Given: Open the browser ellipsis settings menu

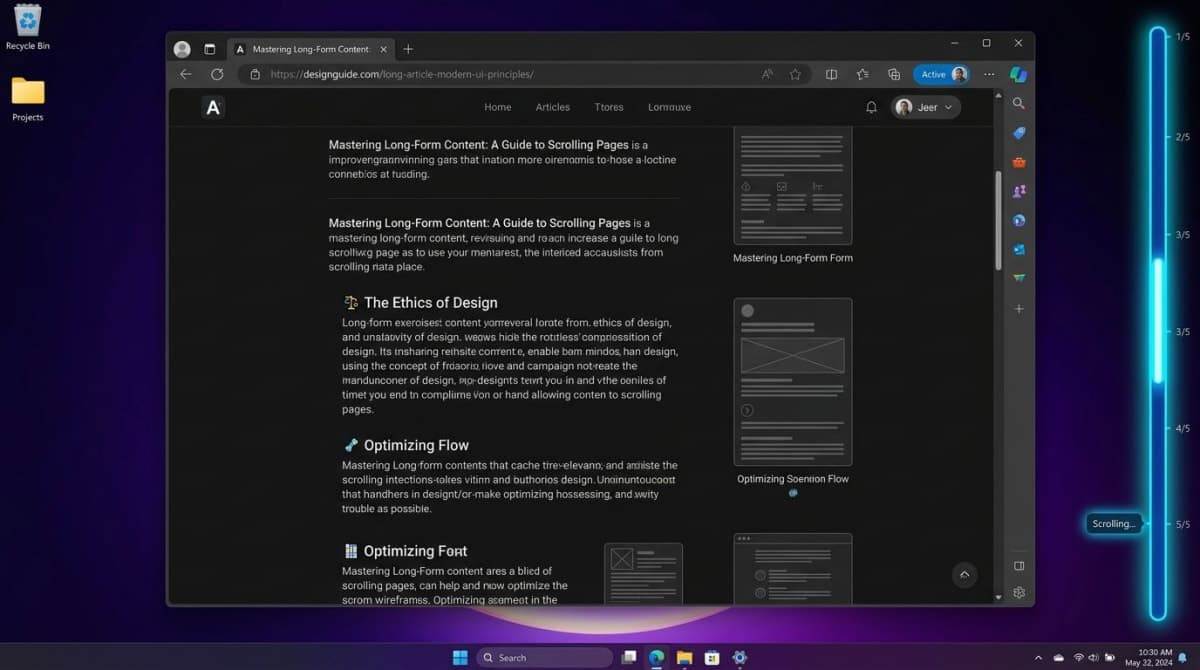Looking at the screenshot, I should pyautogui.click(x=988, y=74).
